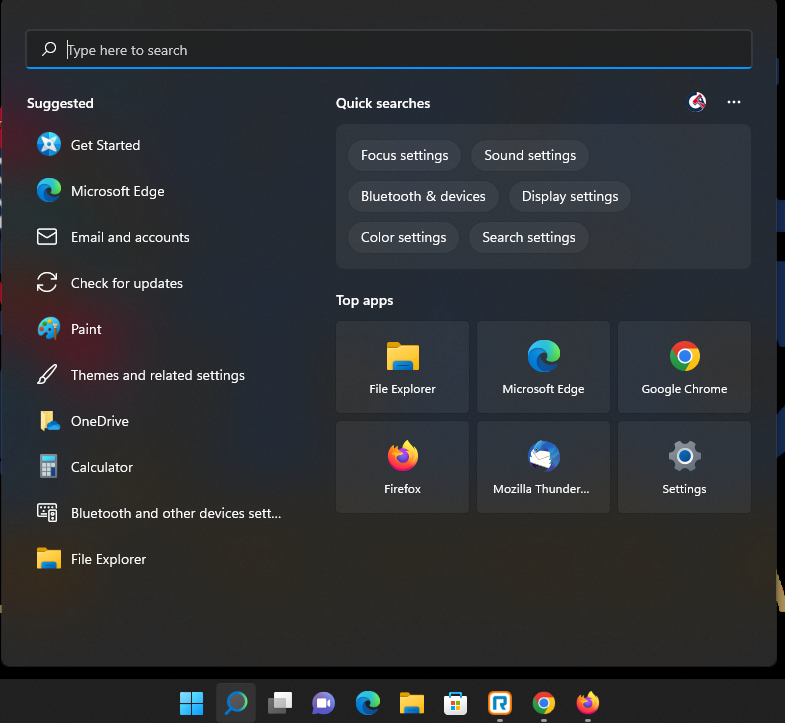
Task: Launch Microsoft Edge from the taskbar
Action: pos(368,703)
